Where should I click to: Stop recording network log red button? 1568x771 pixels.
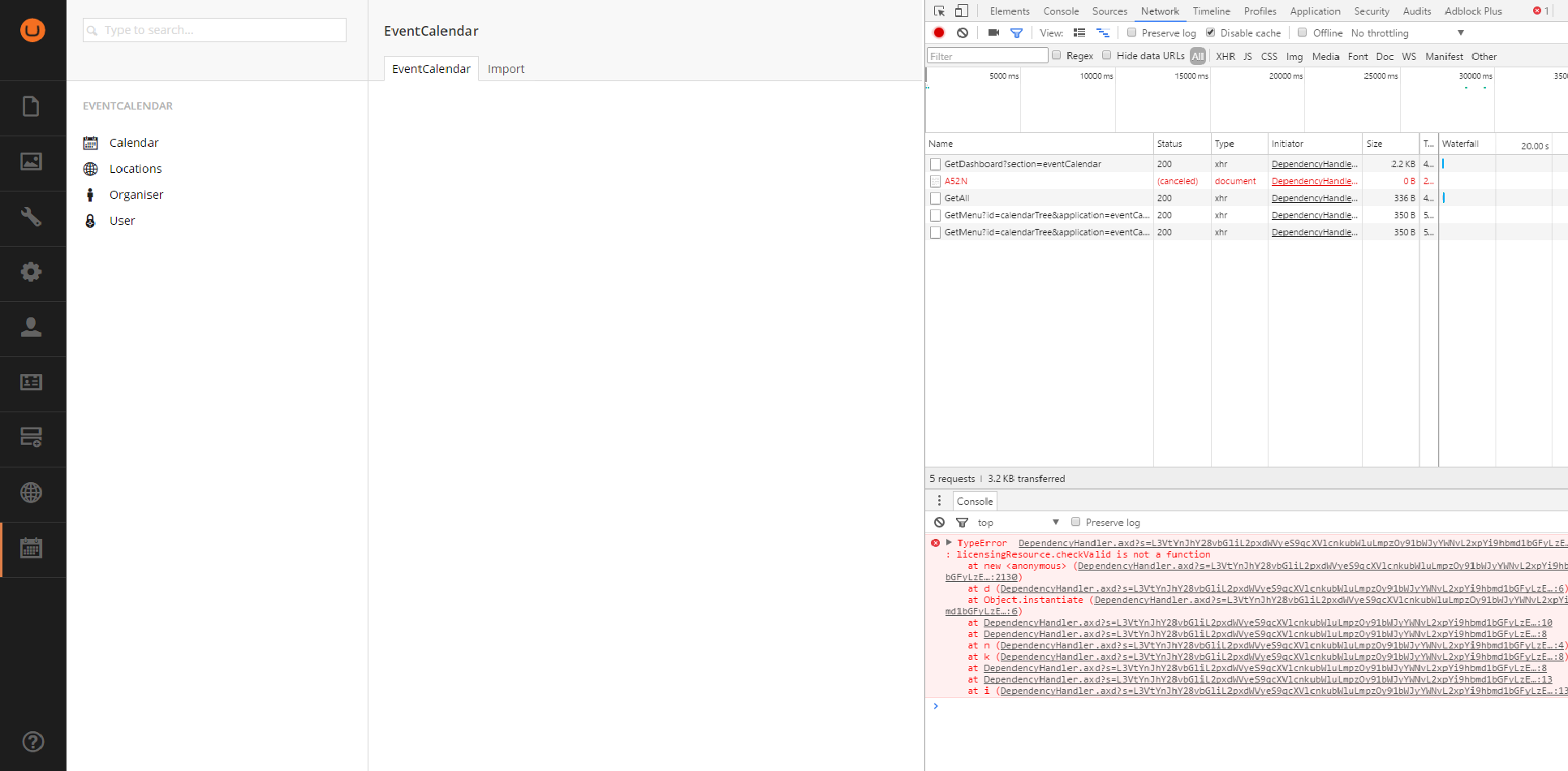[939, 32]
